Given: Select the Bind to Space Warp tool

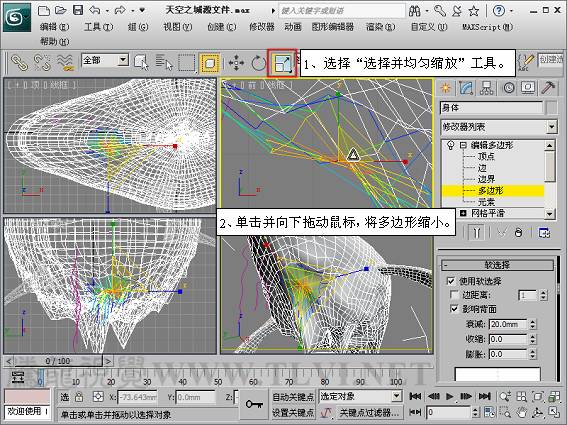Looking at the screenshot, I should (x=65, y=62).
